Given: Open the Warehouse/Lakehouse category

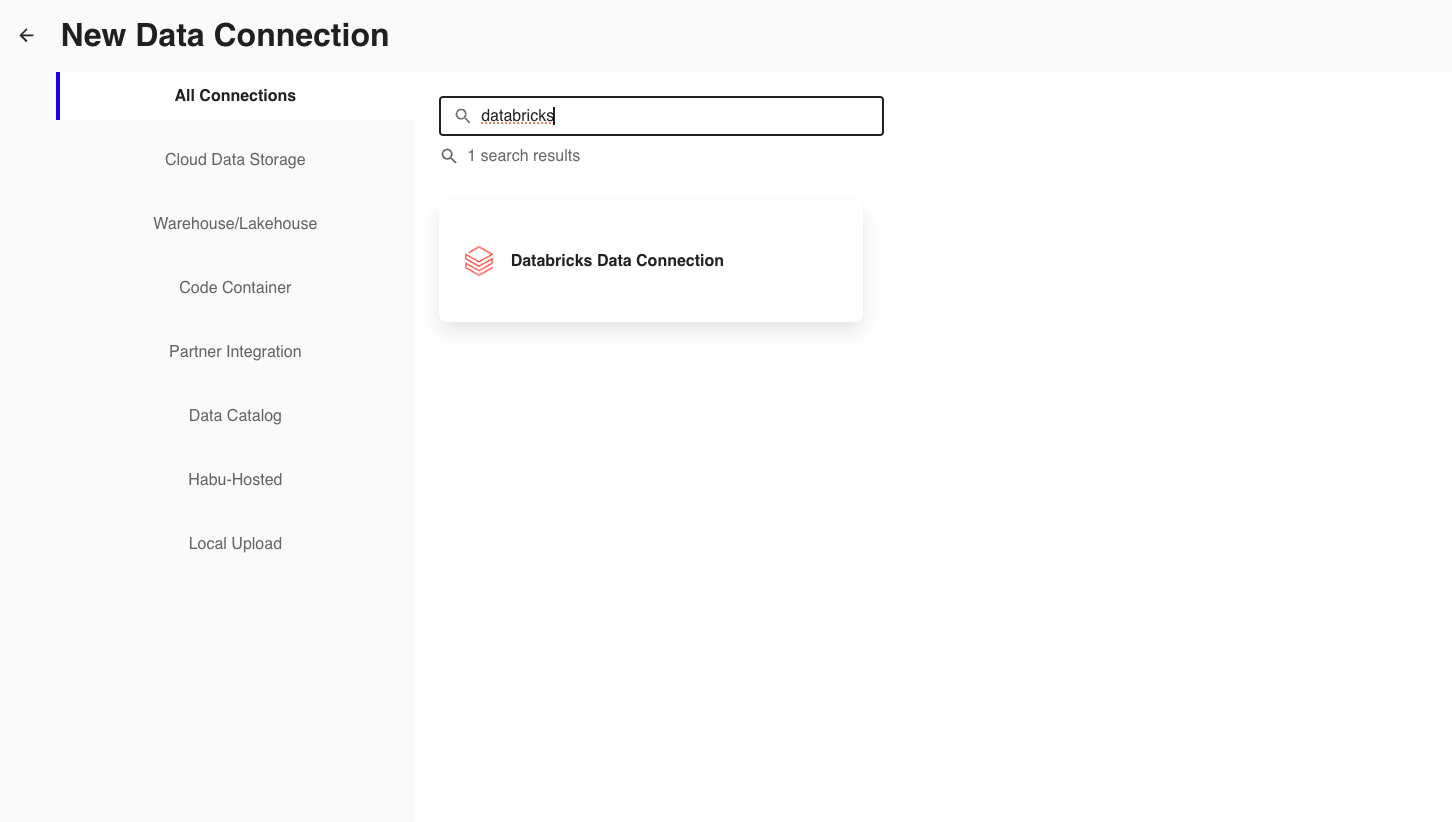Looking at the screenshot, I should (x=235, y=224).
